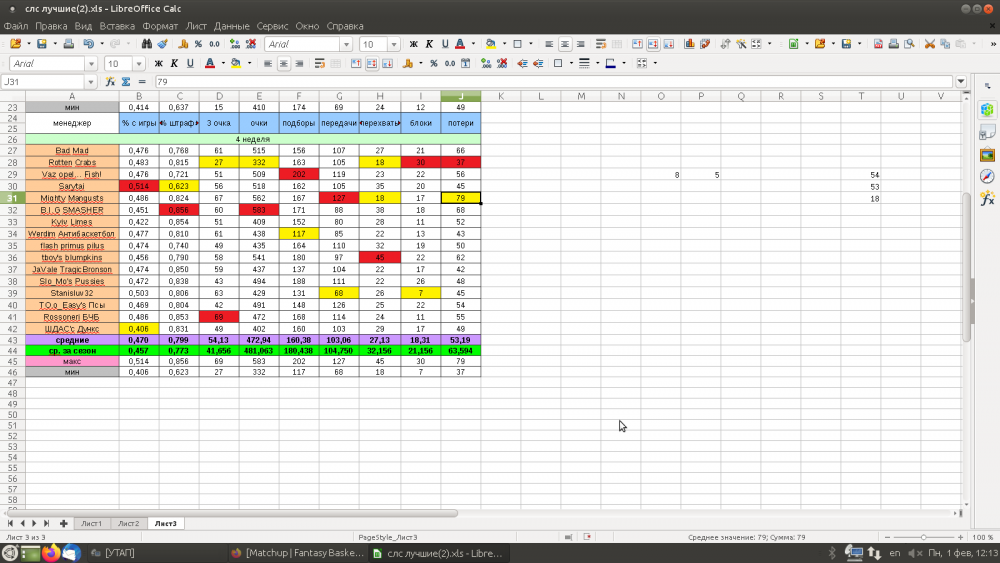Open the Файл menu
1000x563 pixels.
[x=16, y=26]
